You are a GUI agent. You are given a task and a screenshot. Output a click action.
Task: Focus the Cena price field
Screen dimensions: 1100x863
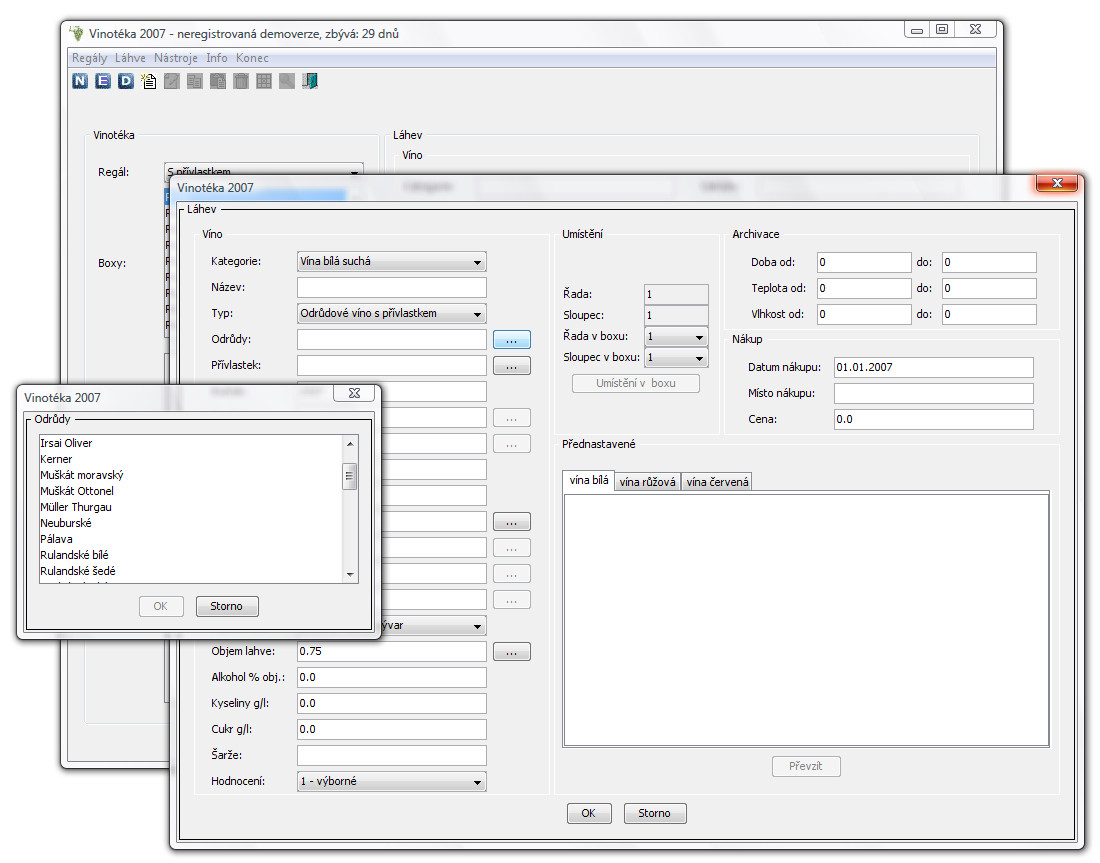[x=934, y=420]
